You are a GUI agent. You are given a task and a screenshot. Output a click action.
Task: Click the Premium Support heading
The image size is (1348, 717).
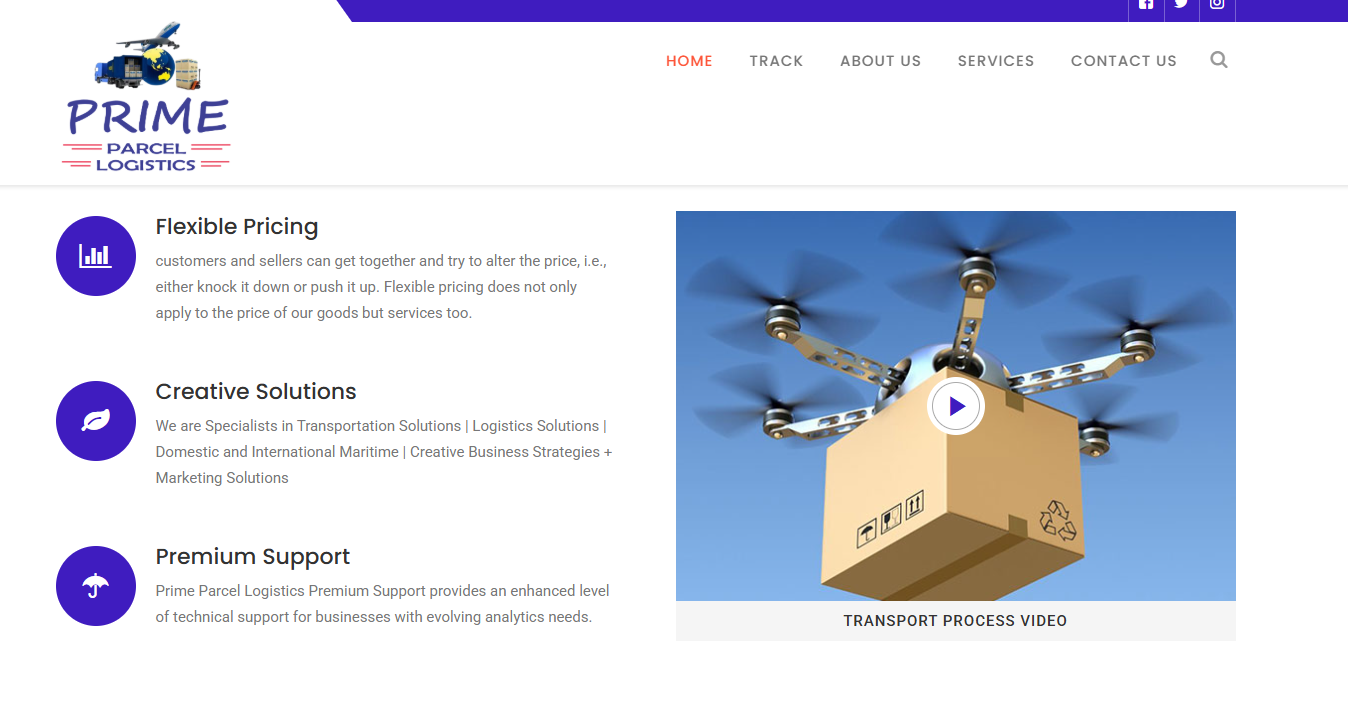pyautogui.click(x=253, y=557)
